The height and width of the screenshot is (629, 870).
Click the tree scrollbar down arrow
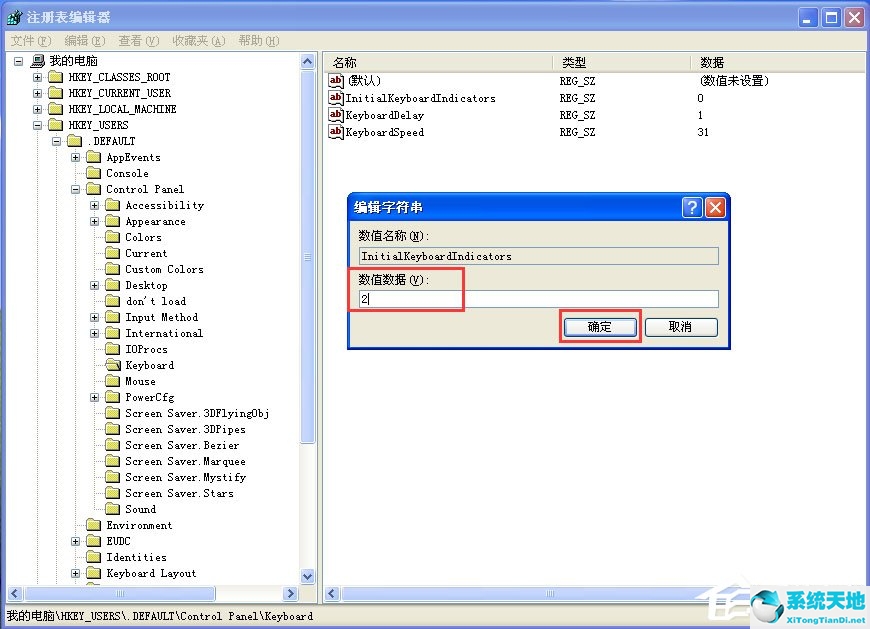(308, 575)
